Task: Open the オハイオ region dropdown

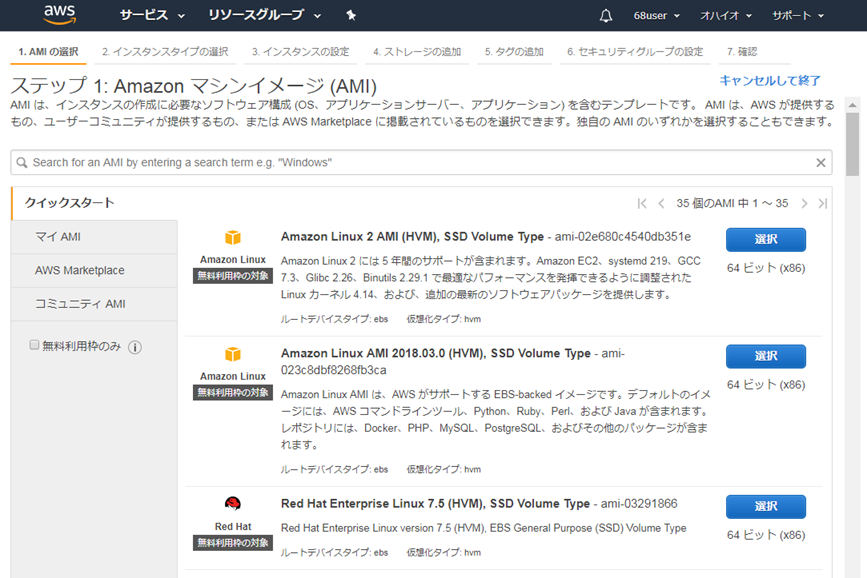Action: click(x=725, y=16)
